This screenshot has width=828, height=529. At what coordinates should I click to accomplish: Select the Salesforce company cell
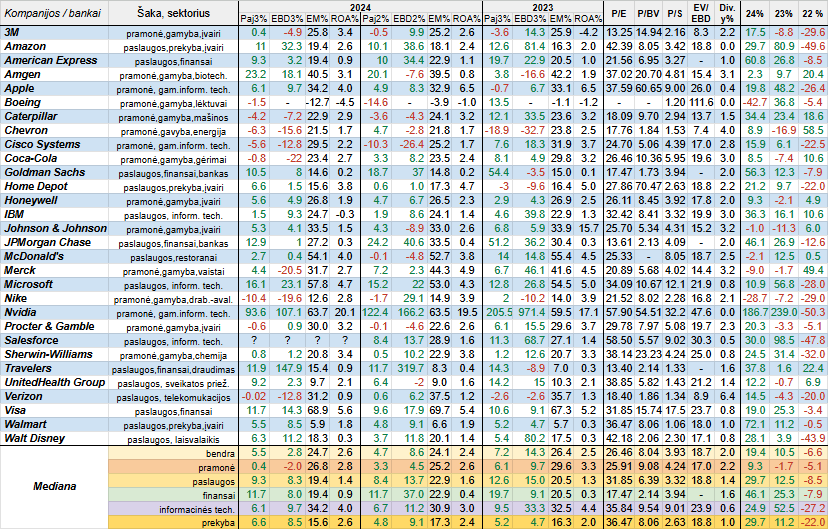54,341
